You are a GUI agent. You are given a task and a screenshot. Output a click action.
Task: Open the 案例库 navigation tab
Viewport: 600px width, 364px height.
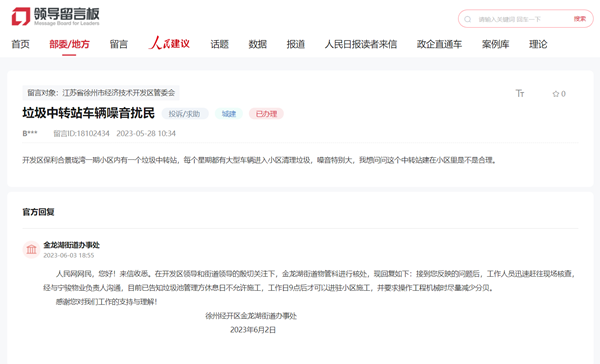tap(496, 44)
